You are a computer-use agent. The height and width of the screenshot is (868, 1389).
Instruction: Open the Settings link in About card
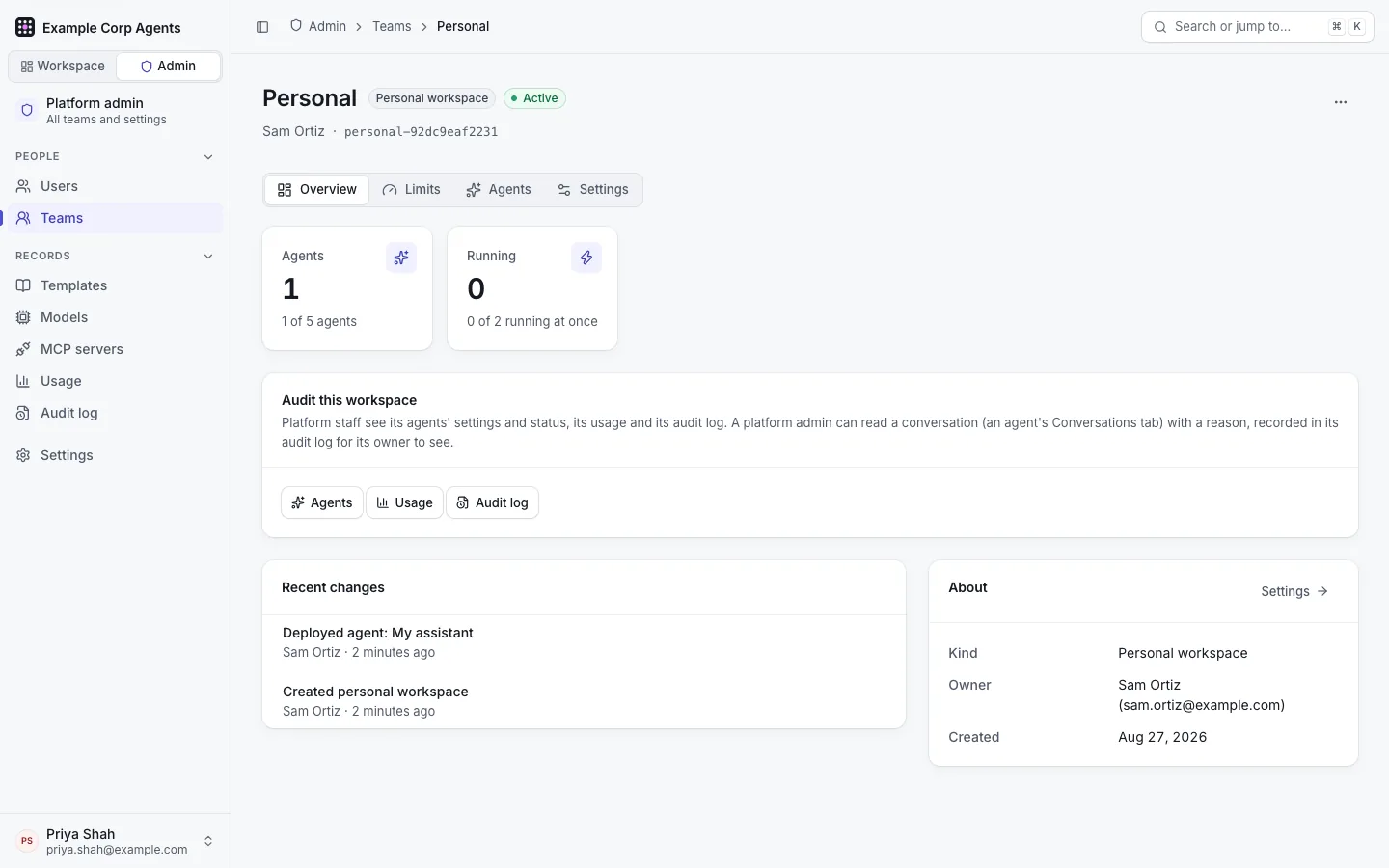1294,591
